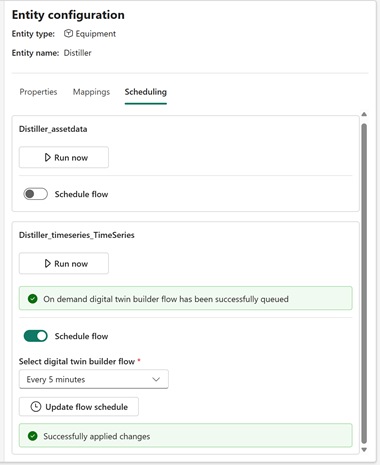Click the Distiller_assetdata heading

click(x=53, y=129)
